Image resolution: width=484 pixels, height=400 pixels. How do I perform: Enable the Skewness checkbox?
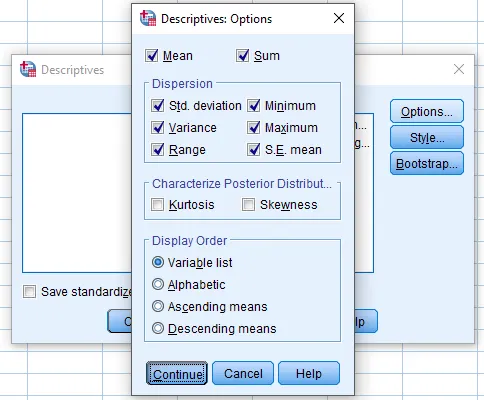coord(248,205)
